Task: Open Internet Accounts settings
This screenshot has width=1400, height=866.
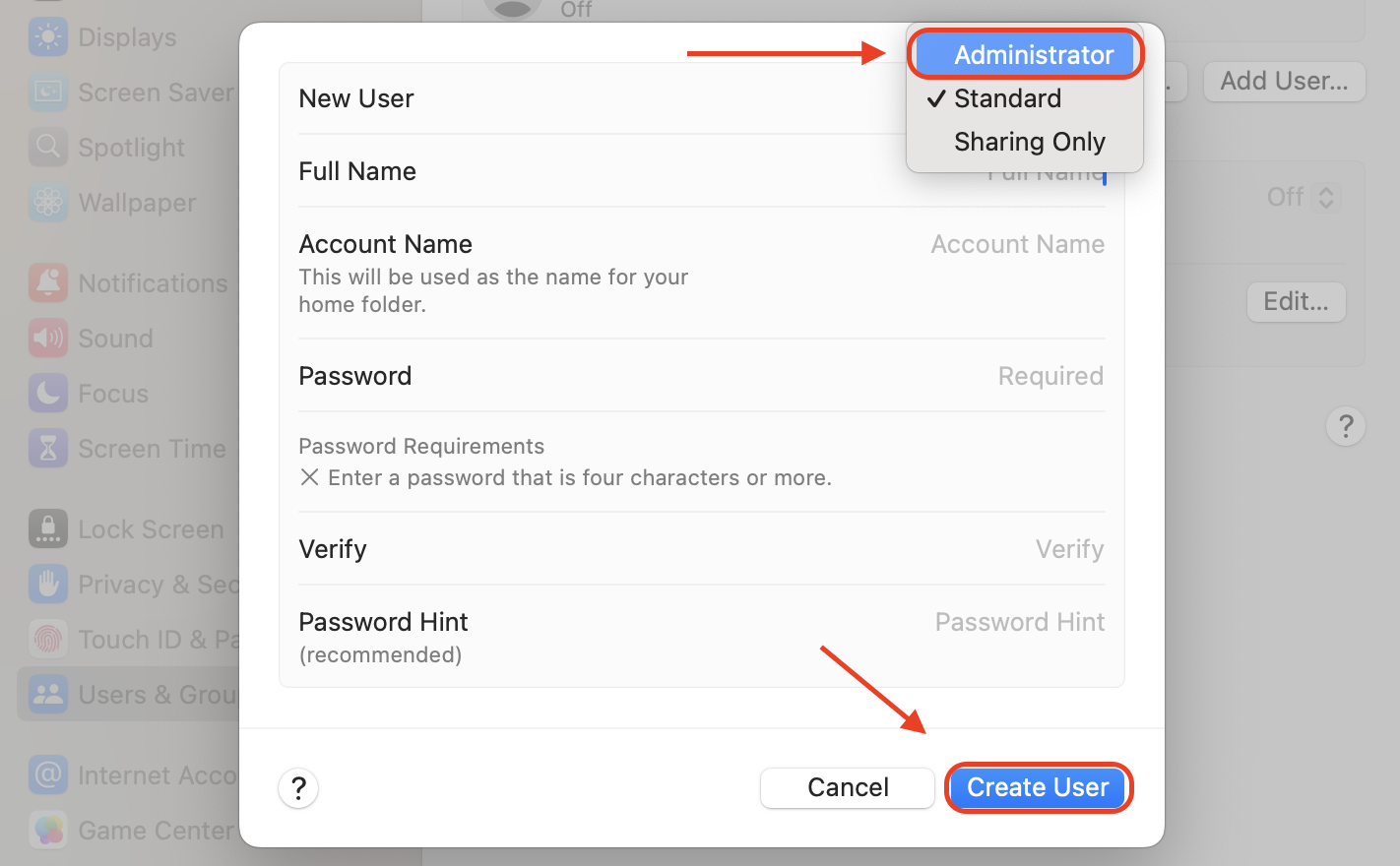Action: coord(148,774)
